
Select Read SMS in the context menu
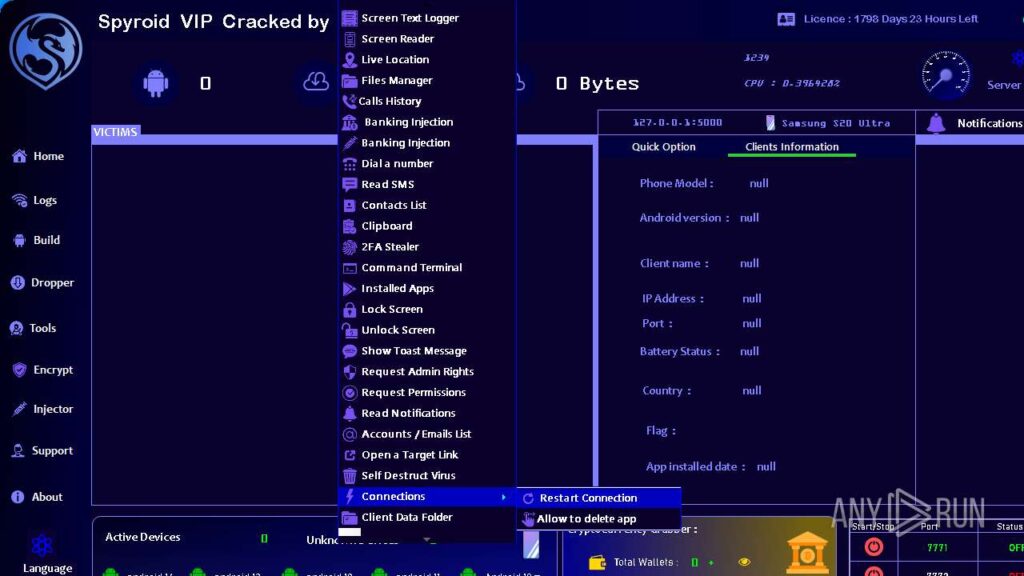pyautogui.click(x=427, y=184)
